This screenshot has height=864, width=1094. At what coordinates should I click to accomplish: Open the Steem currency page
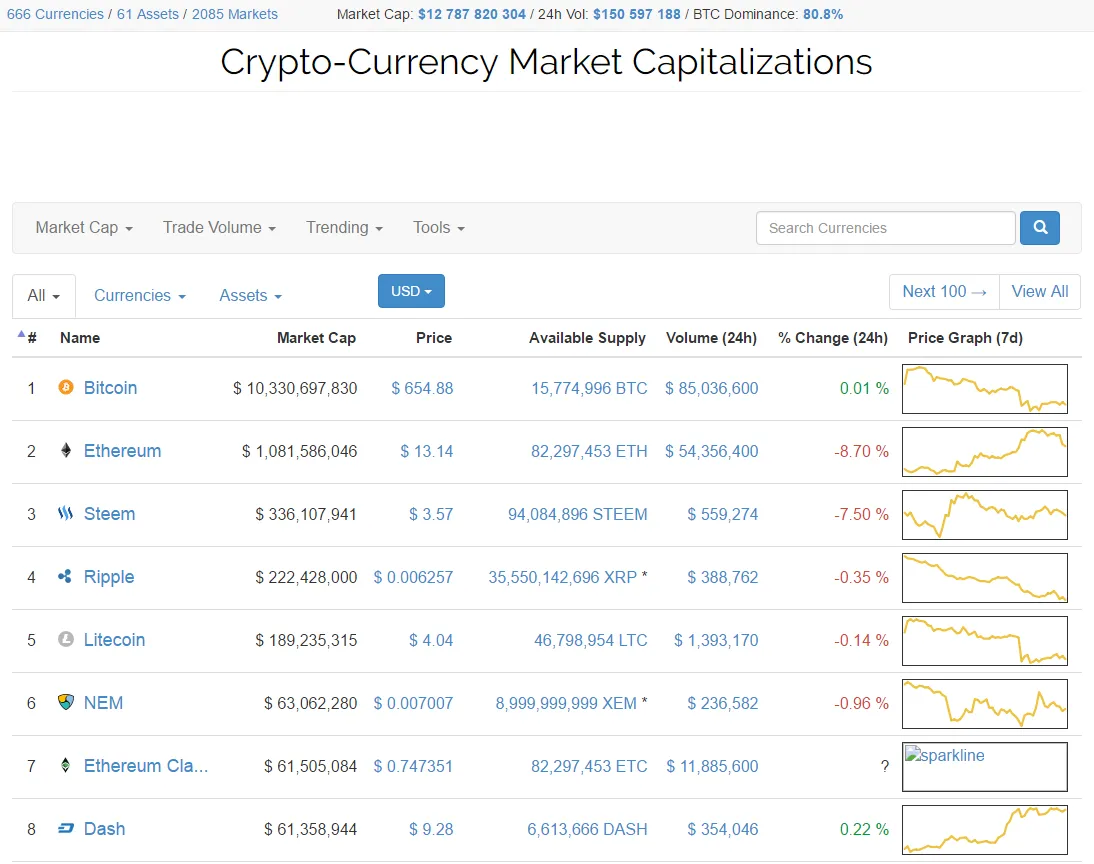pos(110,514)
